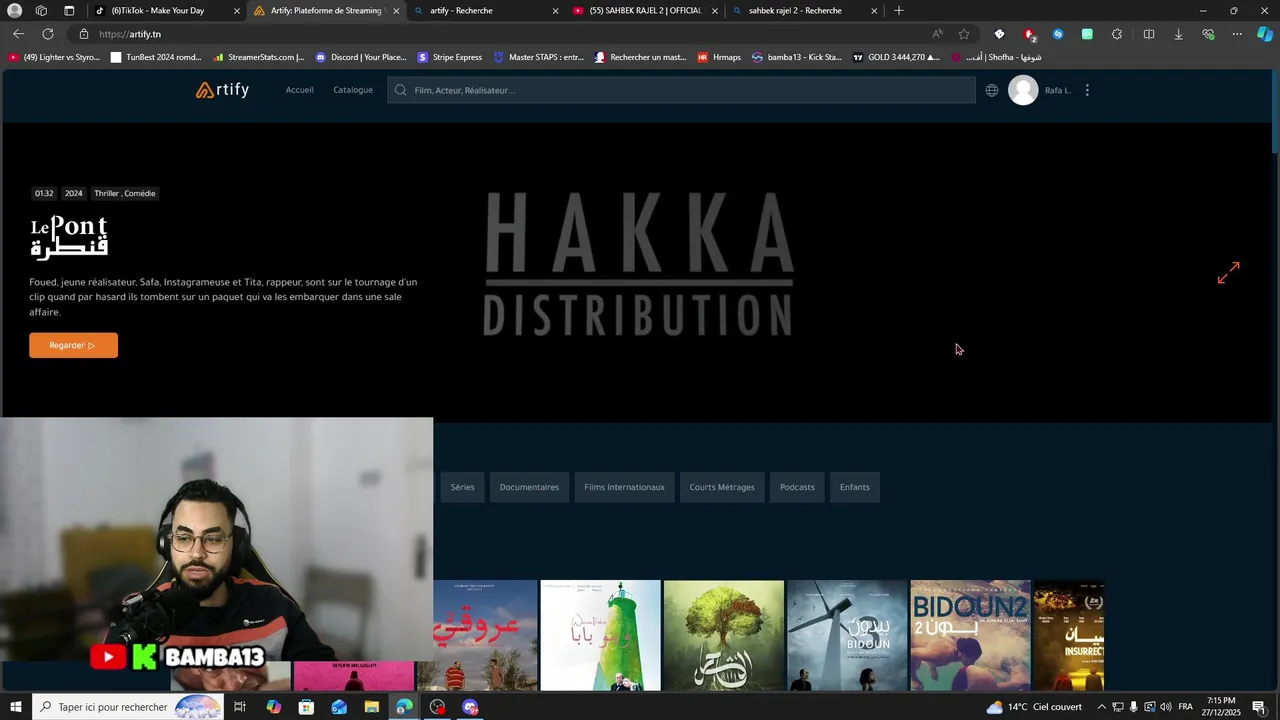Go back in browser history
The width and height of the screenshot is (1280, 720).
coord(18,34)
